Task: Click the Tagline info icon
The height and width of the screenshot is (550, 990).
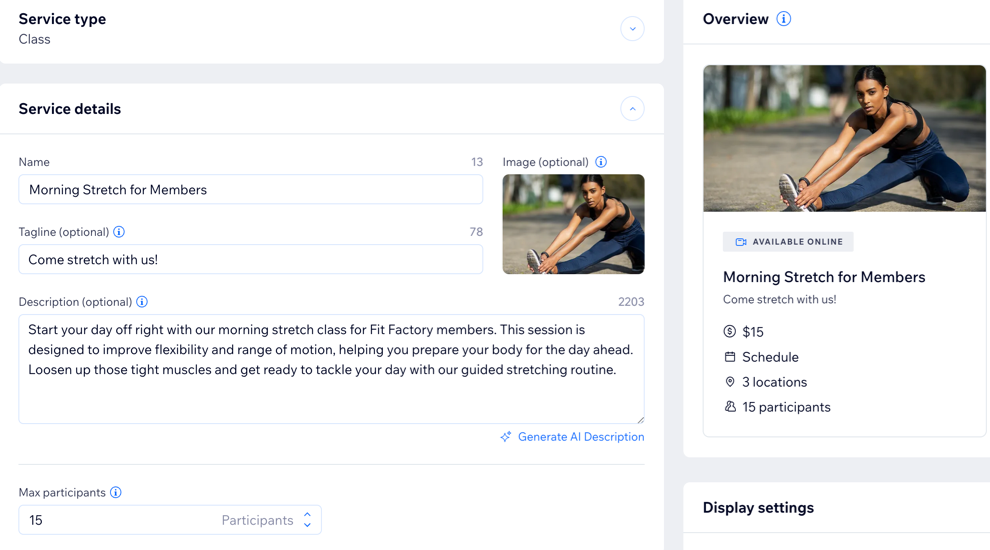Action: pyautogui.click(x=119, y=232)
